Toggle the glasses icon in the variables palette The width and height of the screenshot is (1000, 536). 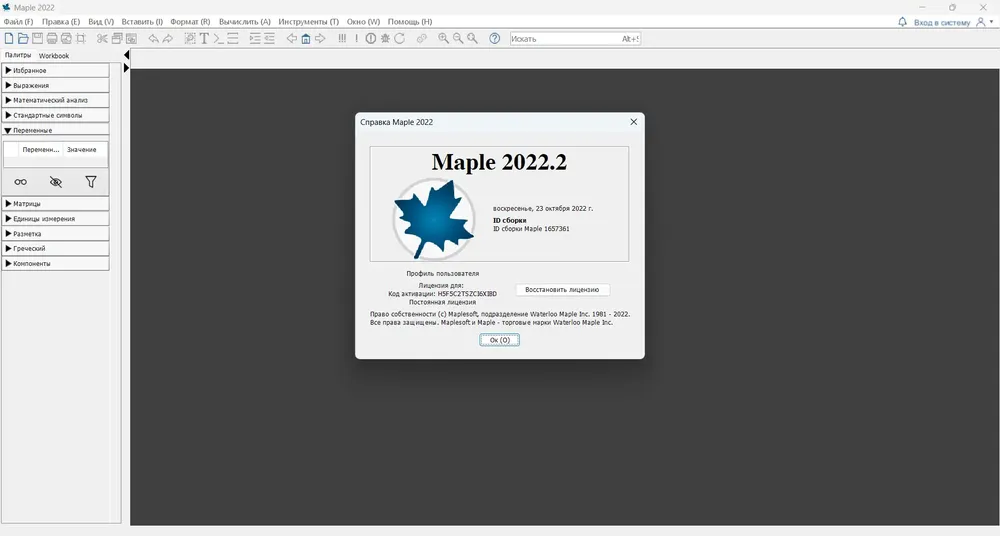point(20,182)
